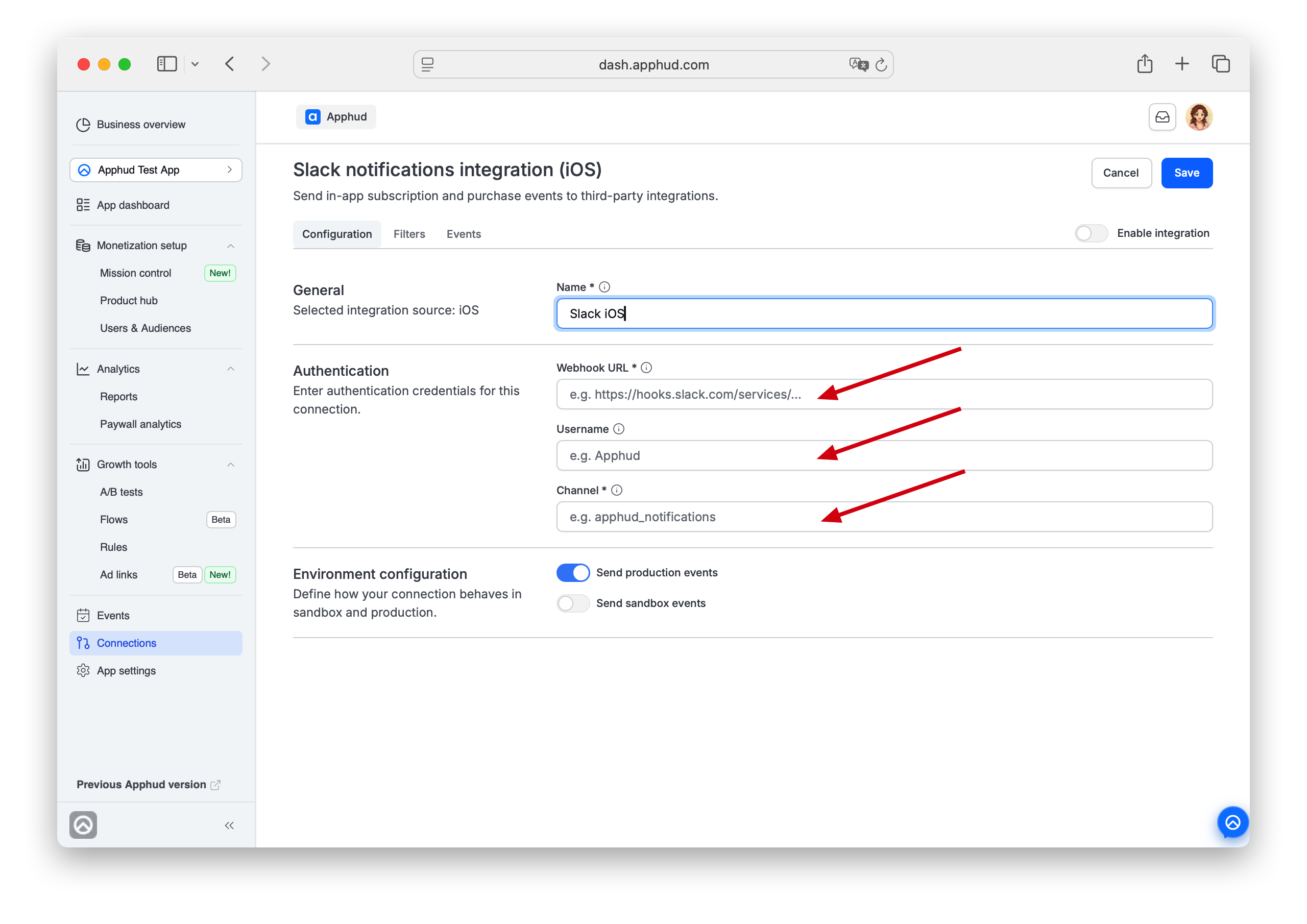Image resolution: width=1307 pixels, height=924 pixels.
Task: Open Reports under Analytics
Action: 118,396
